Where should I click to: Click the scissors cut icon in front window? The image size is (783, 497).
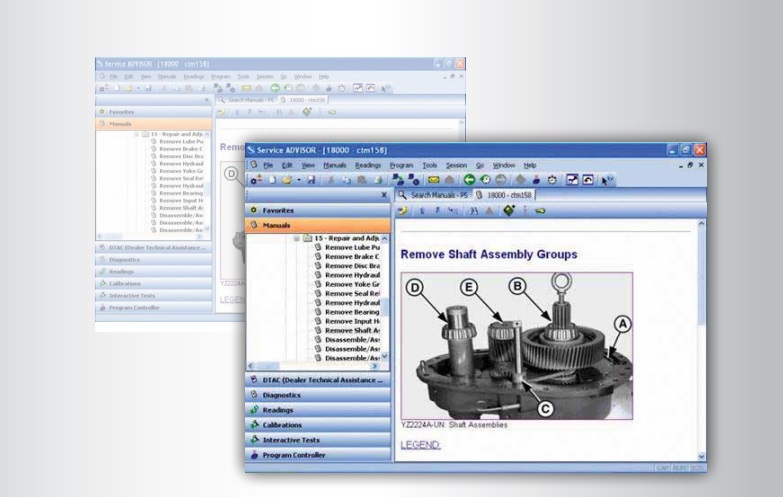pyautogui.click(x=331, y=180)
